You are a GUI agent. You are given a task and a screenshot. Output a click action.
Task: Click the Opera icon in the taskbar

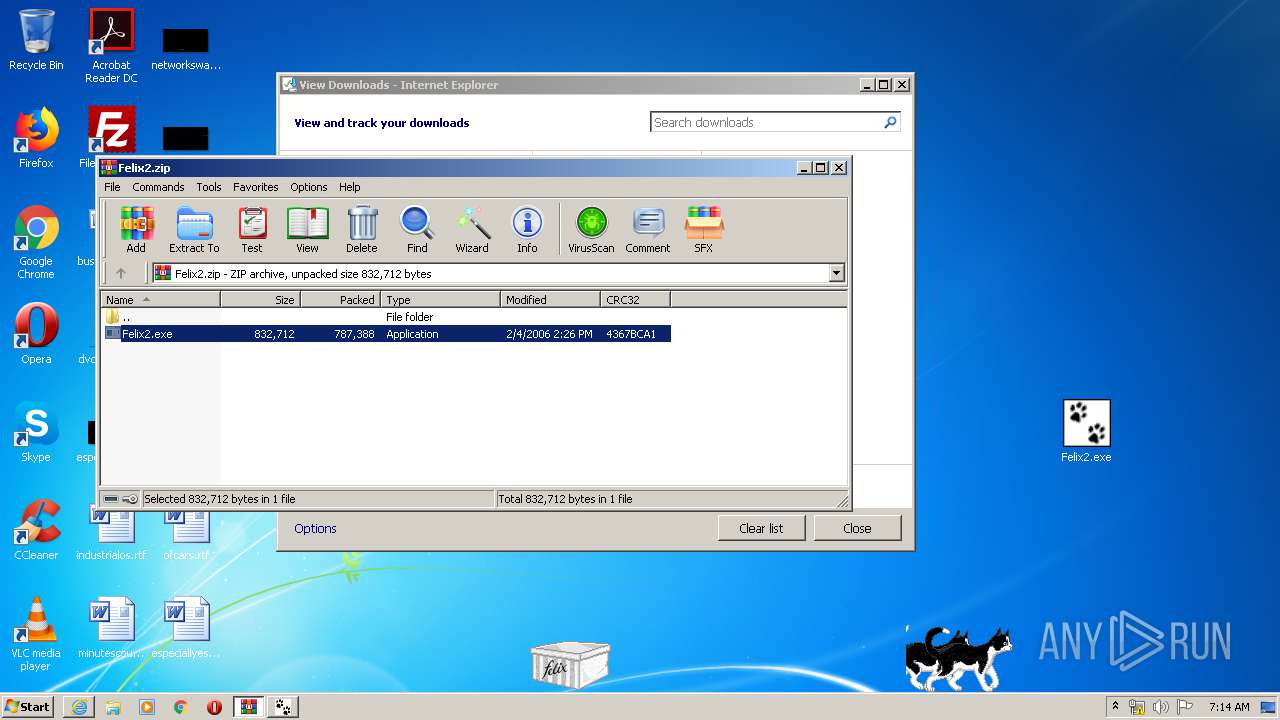214,707
